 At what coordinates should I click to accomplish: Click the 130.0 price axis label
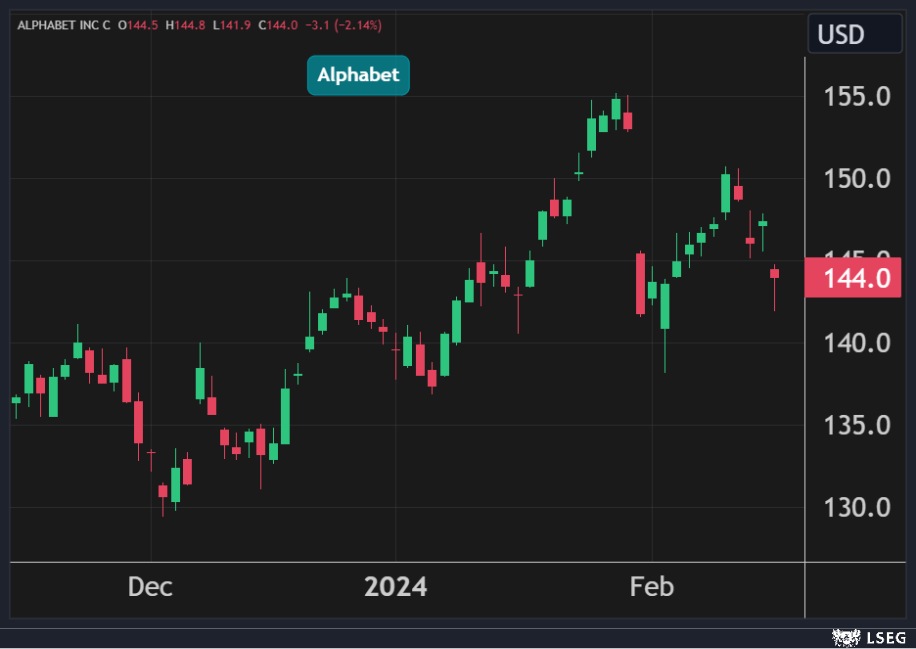856,507
